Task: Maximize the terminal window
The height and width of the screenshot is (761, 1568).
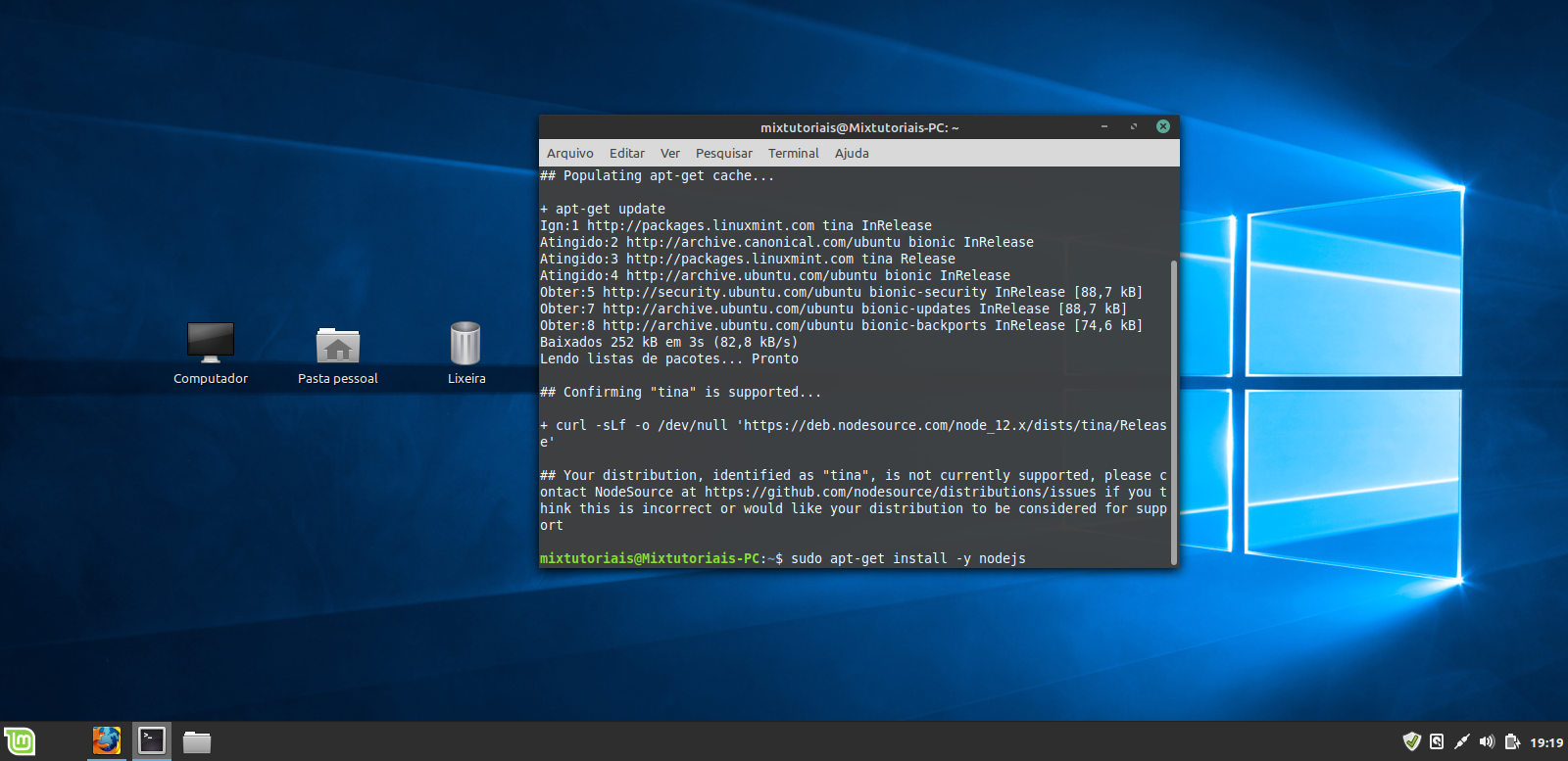Action: pyautogui.click(x=1134, y=126)
